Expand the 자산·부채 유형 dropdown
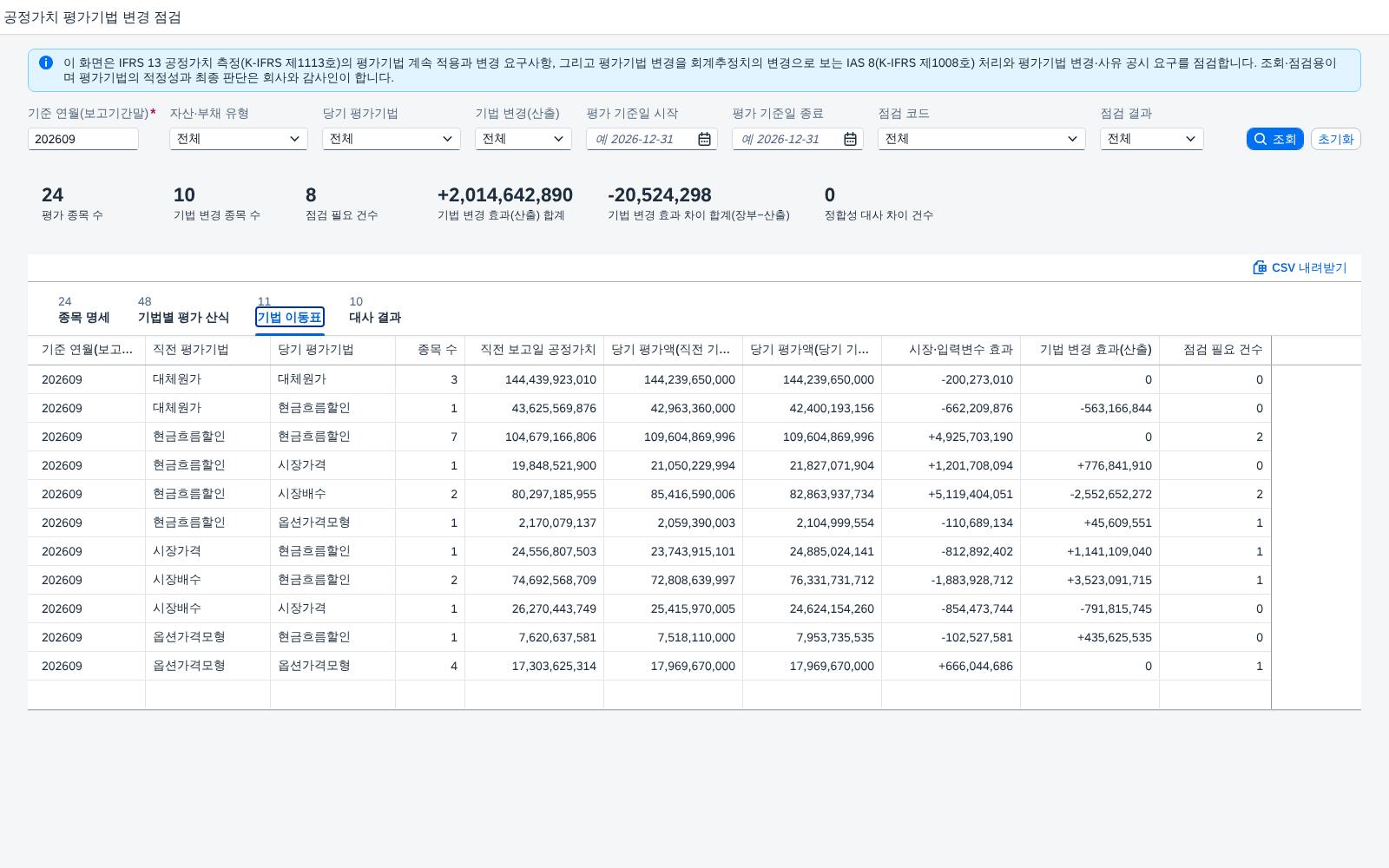The height and width of the screenshot is (868, 1389). point(294,139)
